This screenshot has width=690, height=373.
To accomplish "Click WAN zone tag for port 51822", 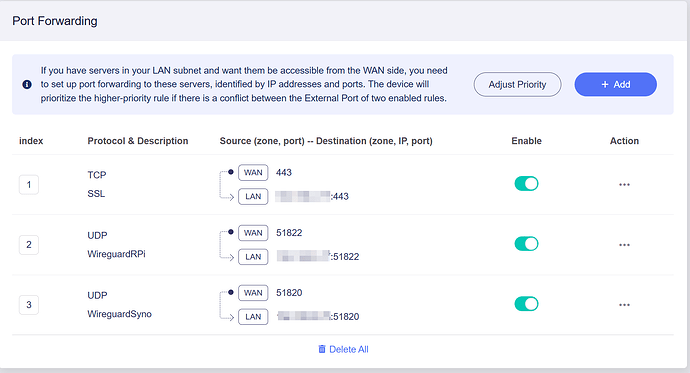I will (x=253, y=233).
